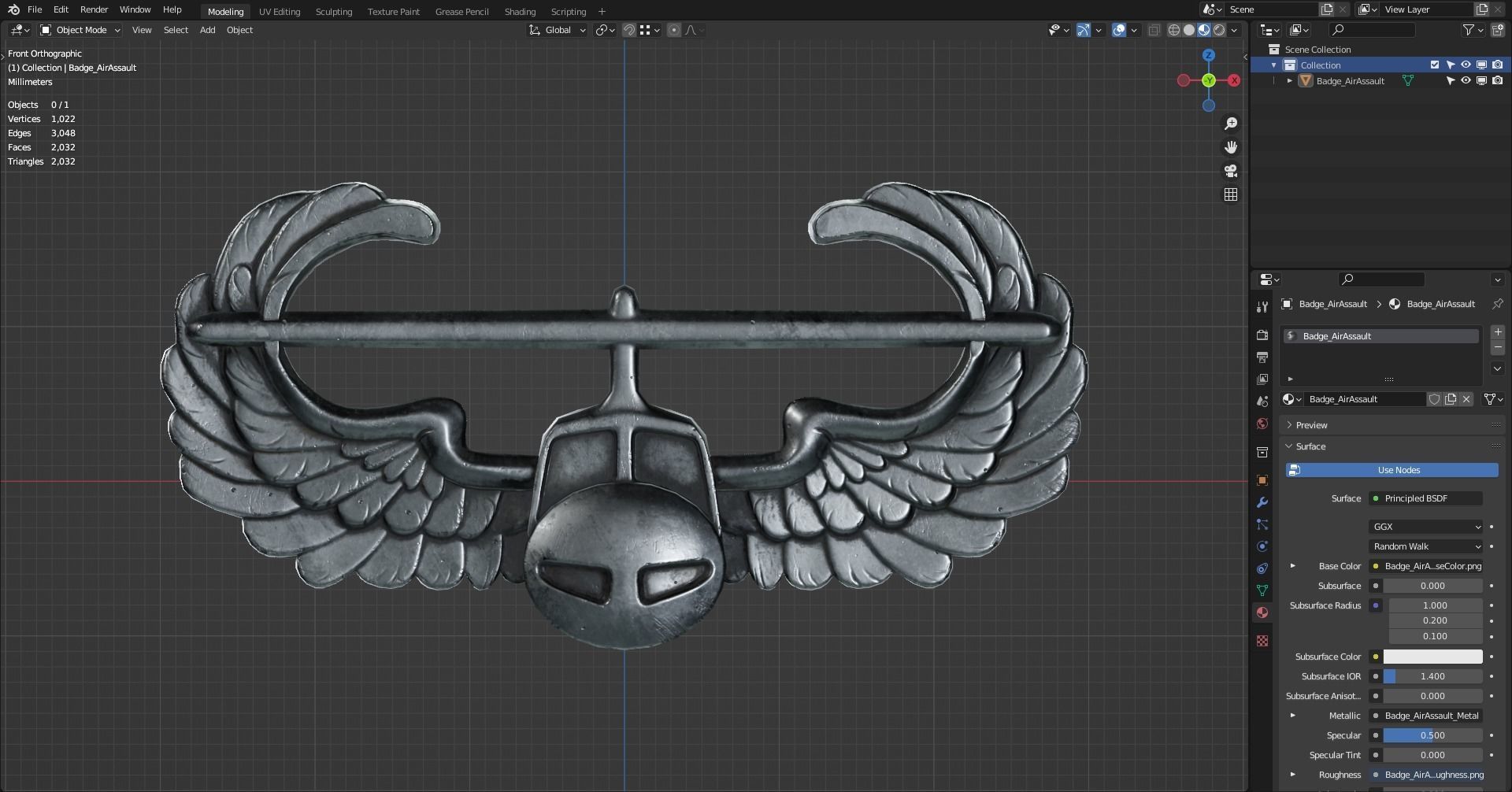
Task: Add material slot with plus button
Action: click(x=1498, y=332)
